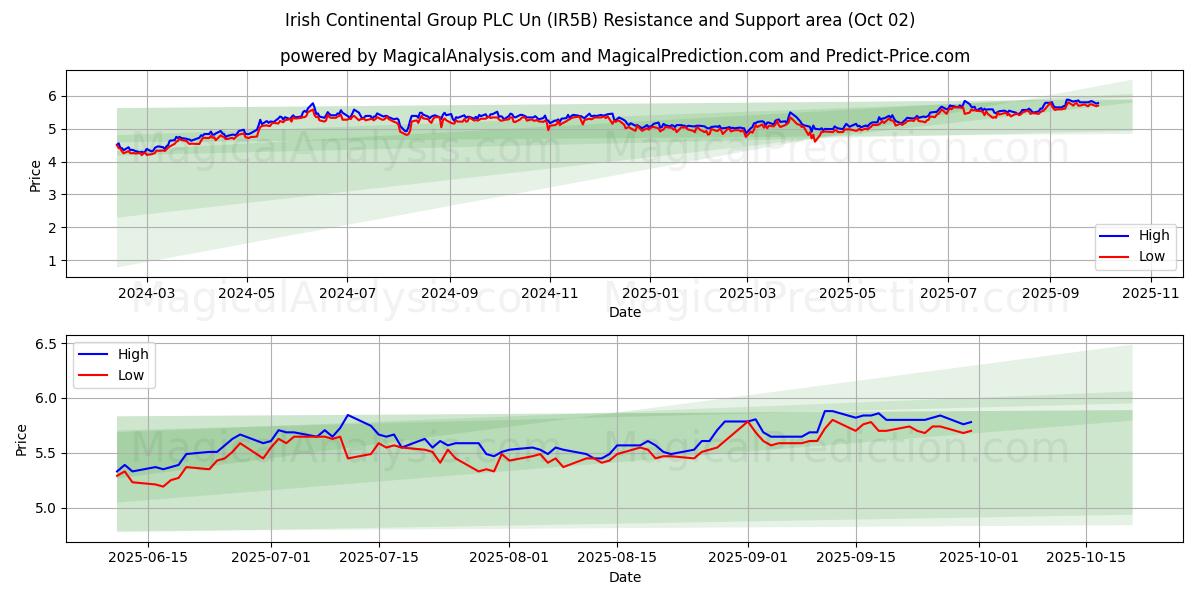The image size is (1200, 600).
Task: Click the 2025-07-01 date tick label
Action: click(271, 558)
